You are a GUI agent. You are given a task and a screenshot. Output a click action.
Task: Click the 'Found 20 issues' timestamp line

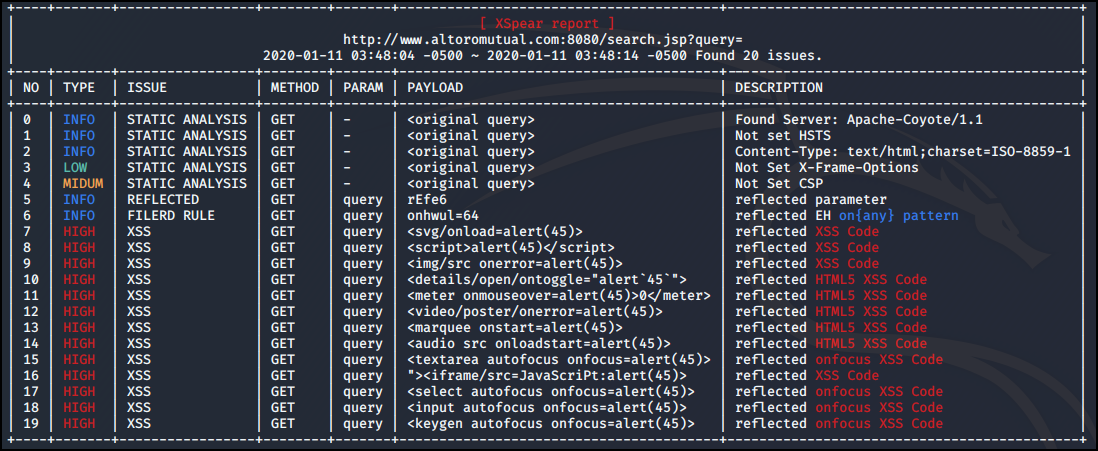543,55
